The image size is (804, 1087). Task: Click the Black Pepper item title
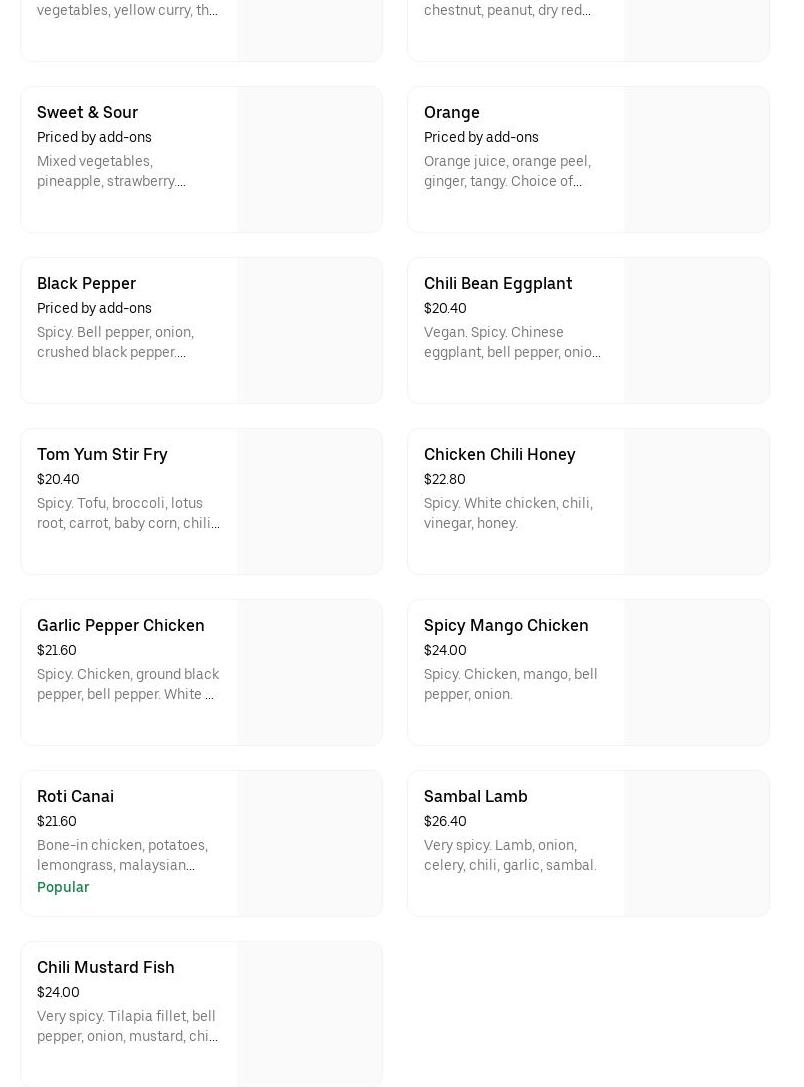click(x=86, y=283)
